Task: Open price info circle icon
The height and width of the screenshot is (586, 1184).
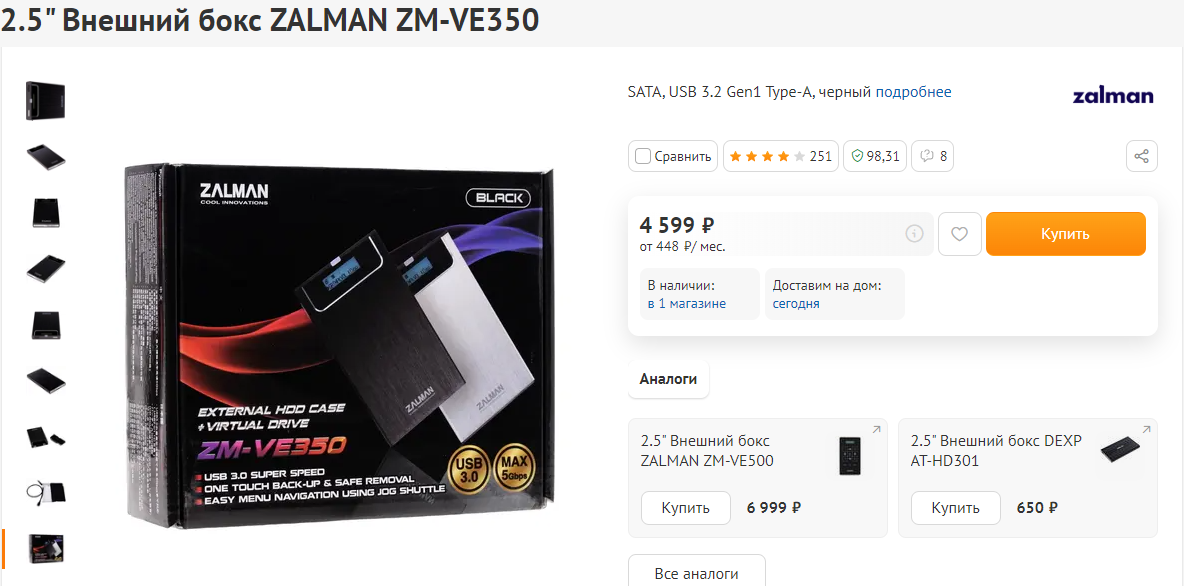Action: (914, 233)
